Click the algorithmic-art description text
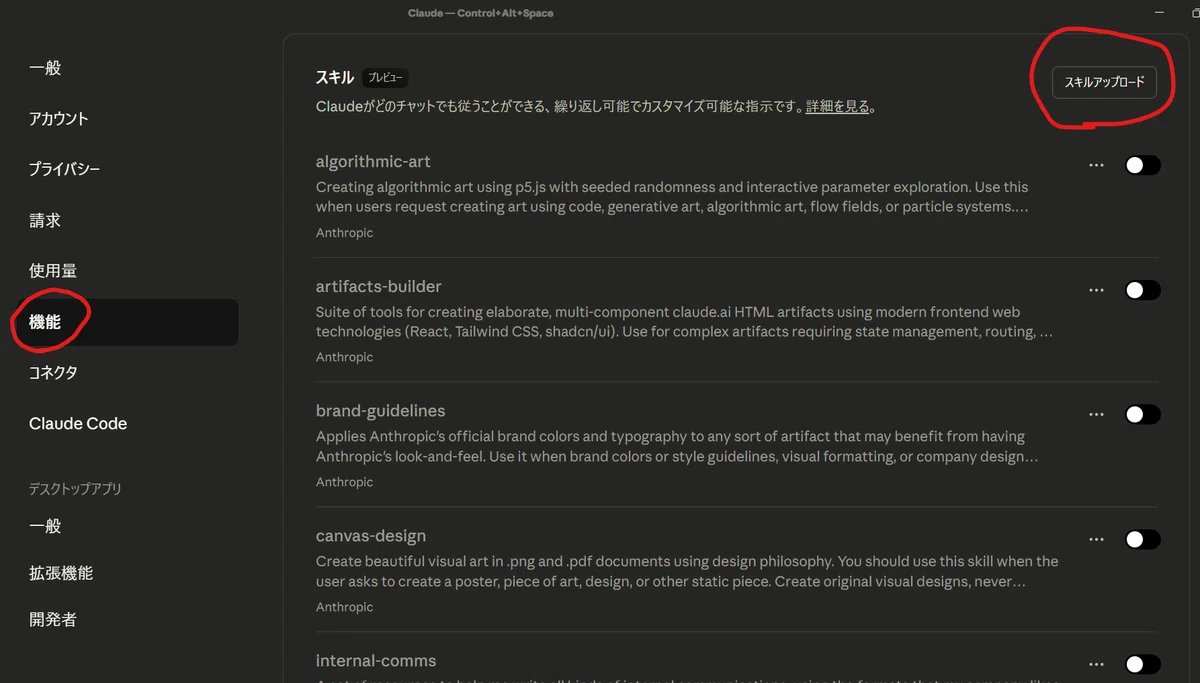The width and height of the screenshot is (1200, 683). [672, 197]
